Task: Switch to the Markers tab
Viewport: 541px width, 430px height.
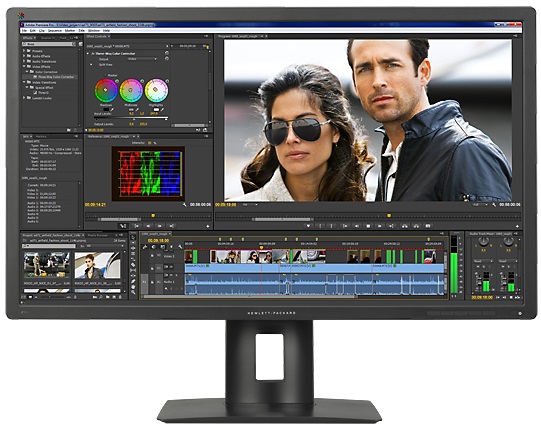Action: (x=41, y=137)
